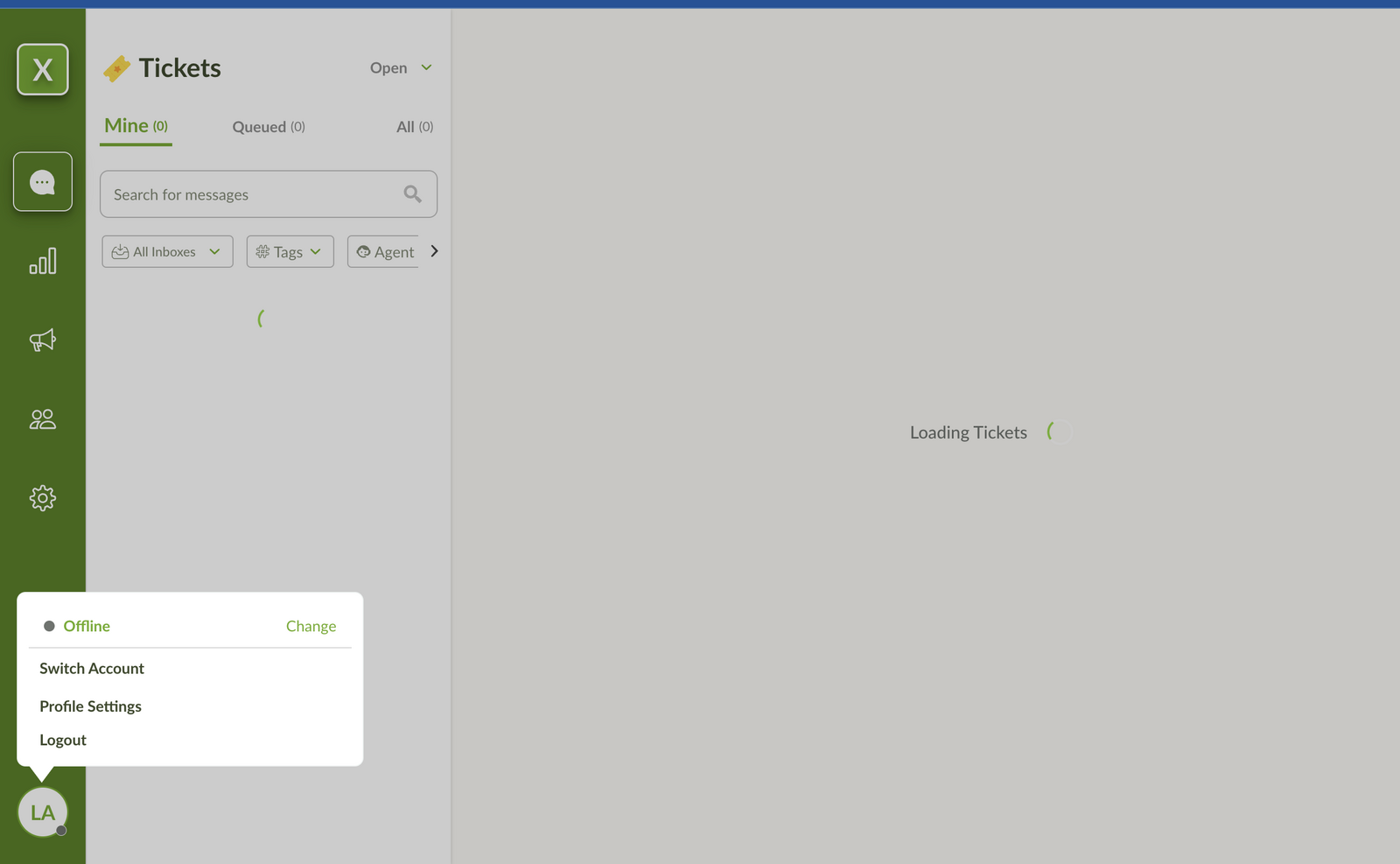Click the search magnifier in the search bar

[x=412, y=193]
